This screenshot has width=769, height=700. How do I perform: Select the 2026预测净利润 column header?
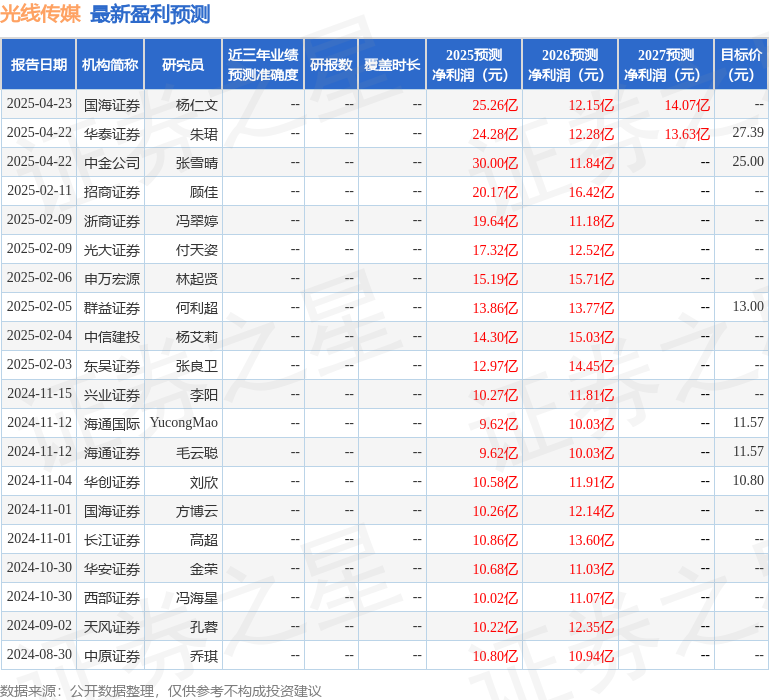click(x=570, y=65)
